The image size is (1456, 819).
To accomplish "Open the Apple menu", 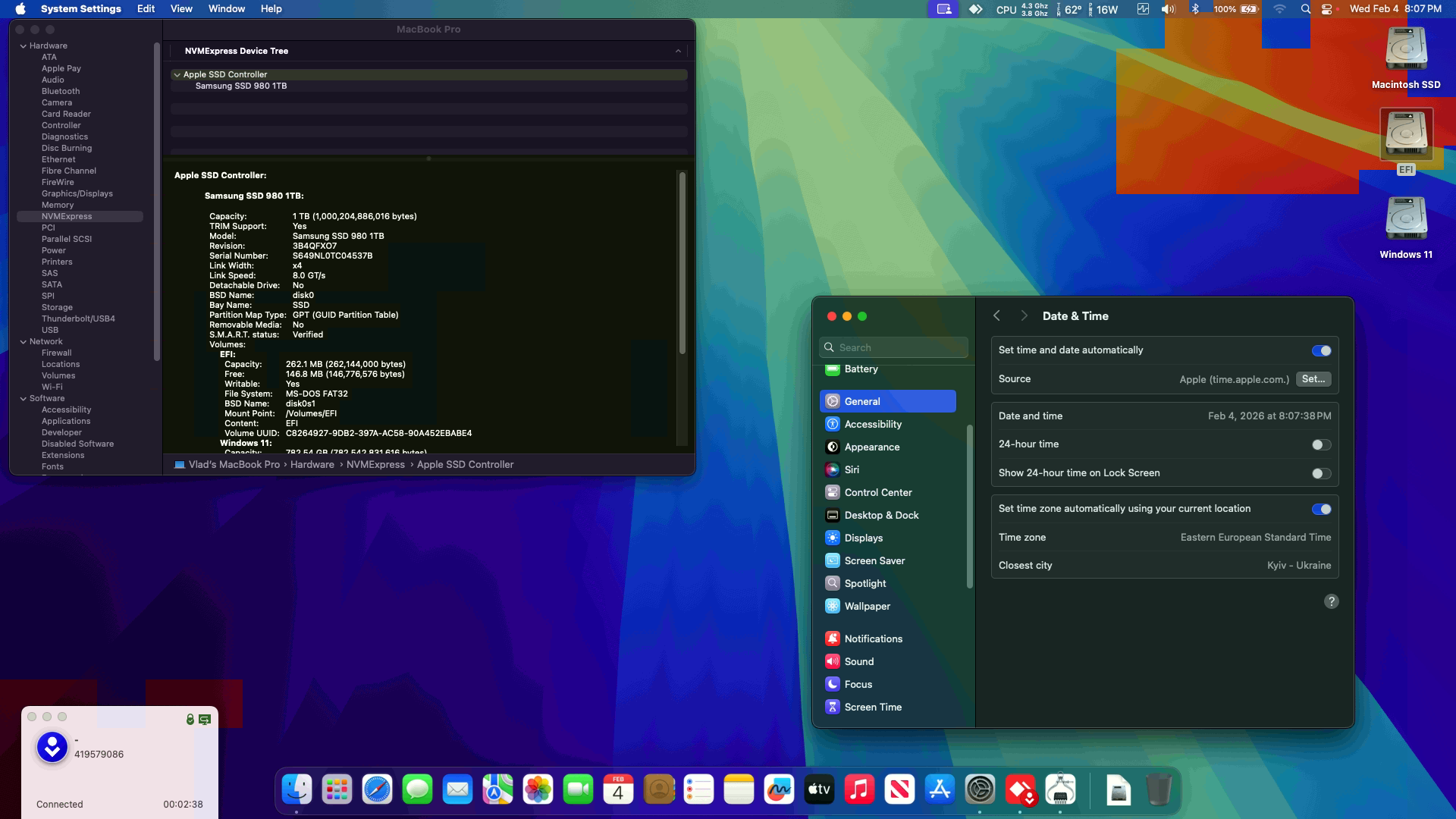I will tap(20, 9).
